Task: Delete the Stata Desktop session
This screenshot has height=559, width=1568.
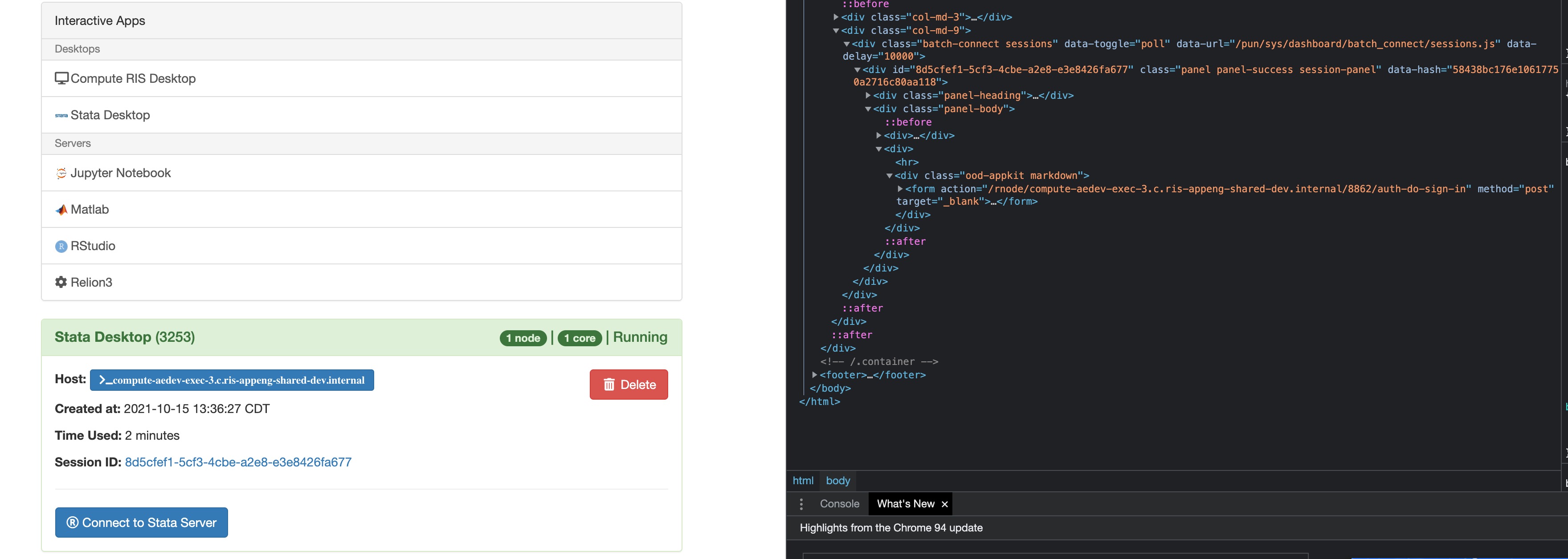Action: click(x=628, y=385)
